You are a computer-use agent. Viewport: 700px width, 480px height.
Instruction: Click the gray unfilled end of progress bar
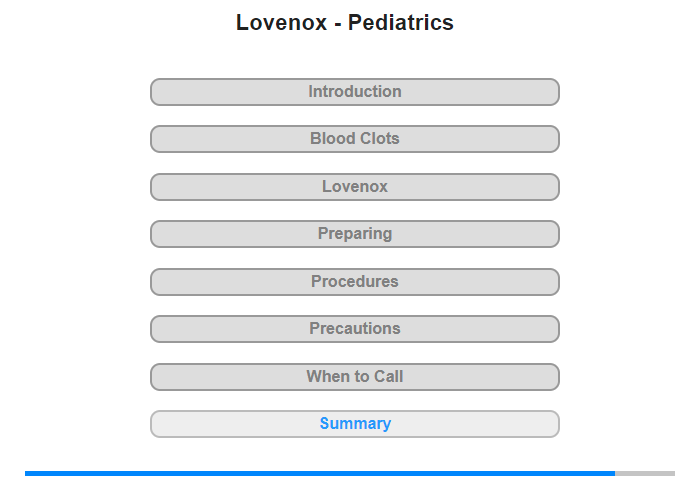pos(645,473)
